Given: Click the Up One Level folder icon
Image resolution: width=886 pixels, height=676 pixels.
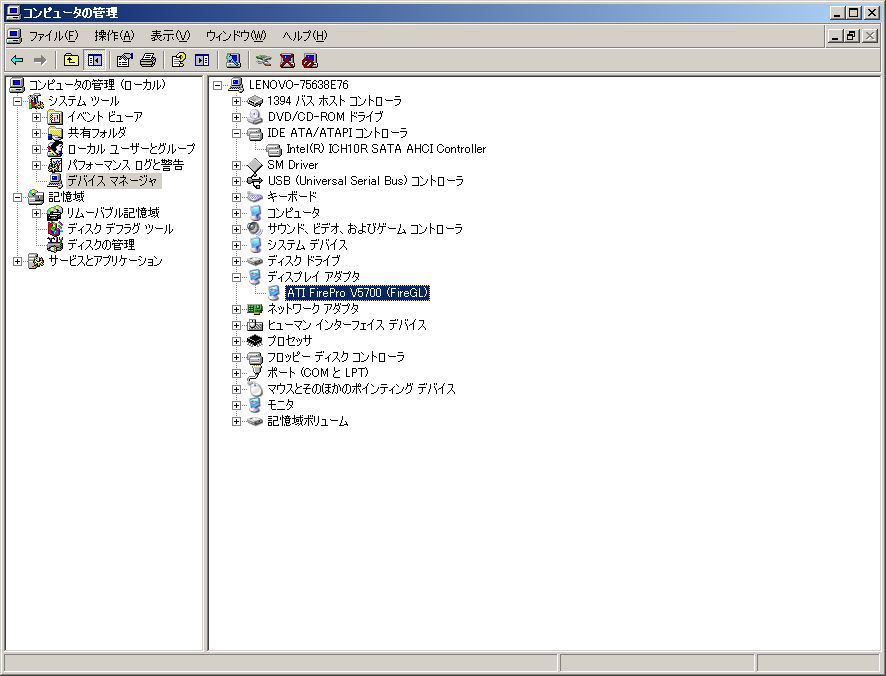Looking at the screenshot, I should [71, 60].
